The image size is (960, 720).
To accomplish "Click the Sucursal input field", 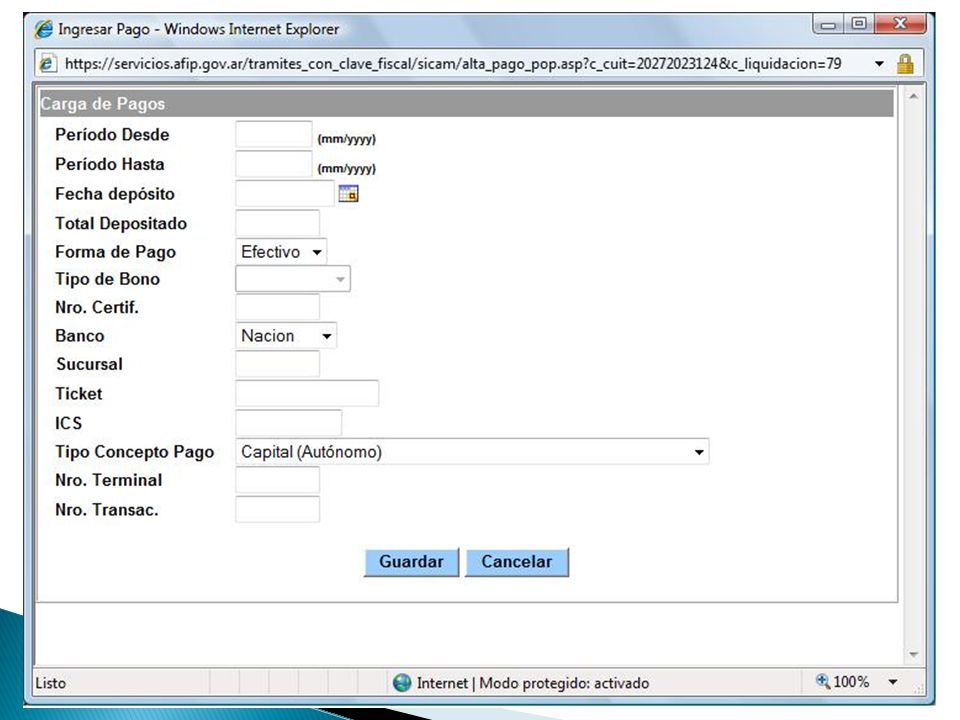I will pos(277,364).
